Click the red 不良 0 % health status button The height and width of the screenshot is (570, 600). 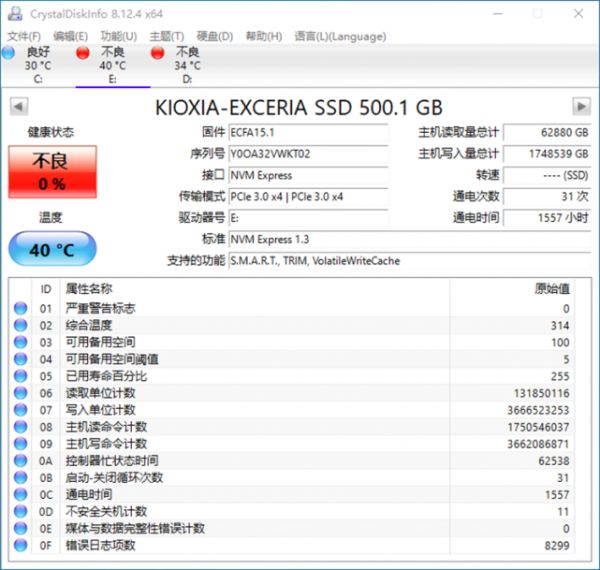click(52, 172)
